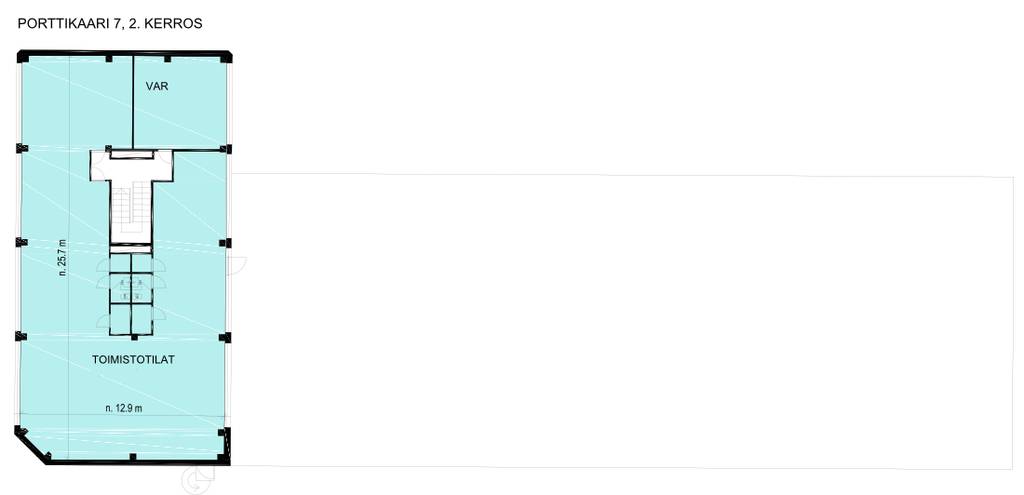
Task: Click the PORTTIKAARI 7, 2. KERROS title
Action: pos(110,24)
